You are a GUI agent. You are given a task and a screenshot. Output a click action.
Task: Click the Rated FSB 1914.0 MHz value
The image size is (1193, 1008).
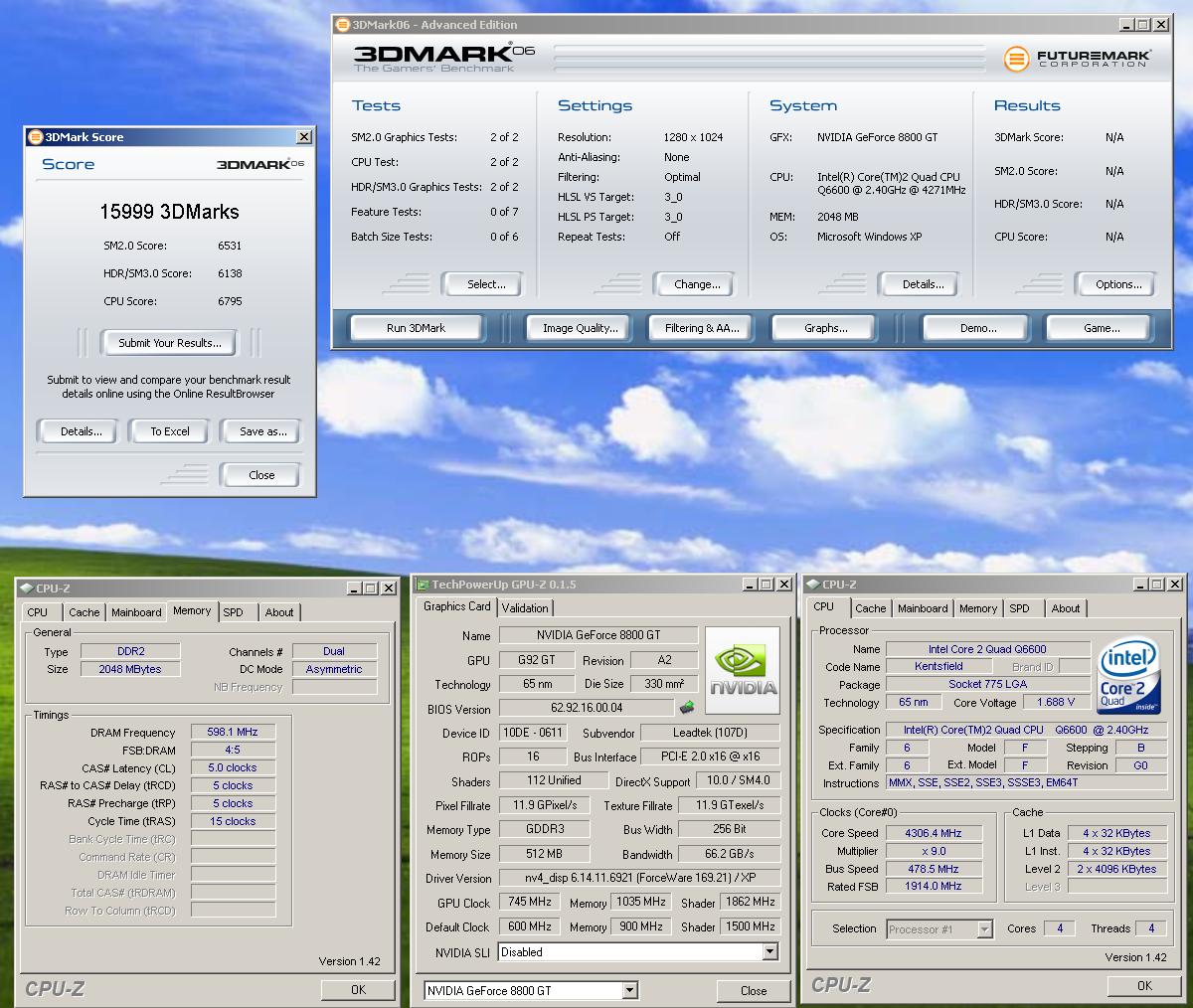[x=934, y=886]
